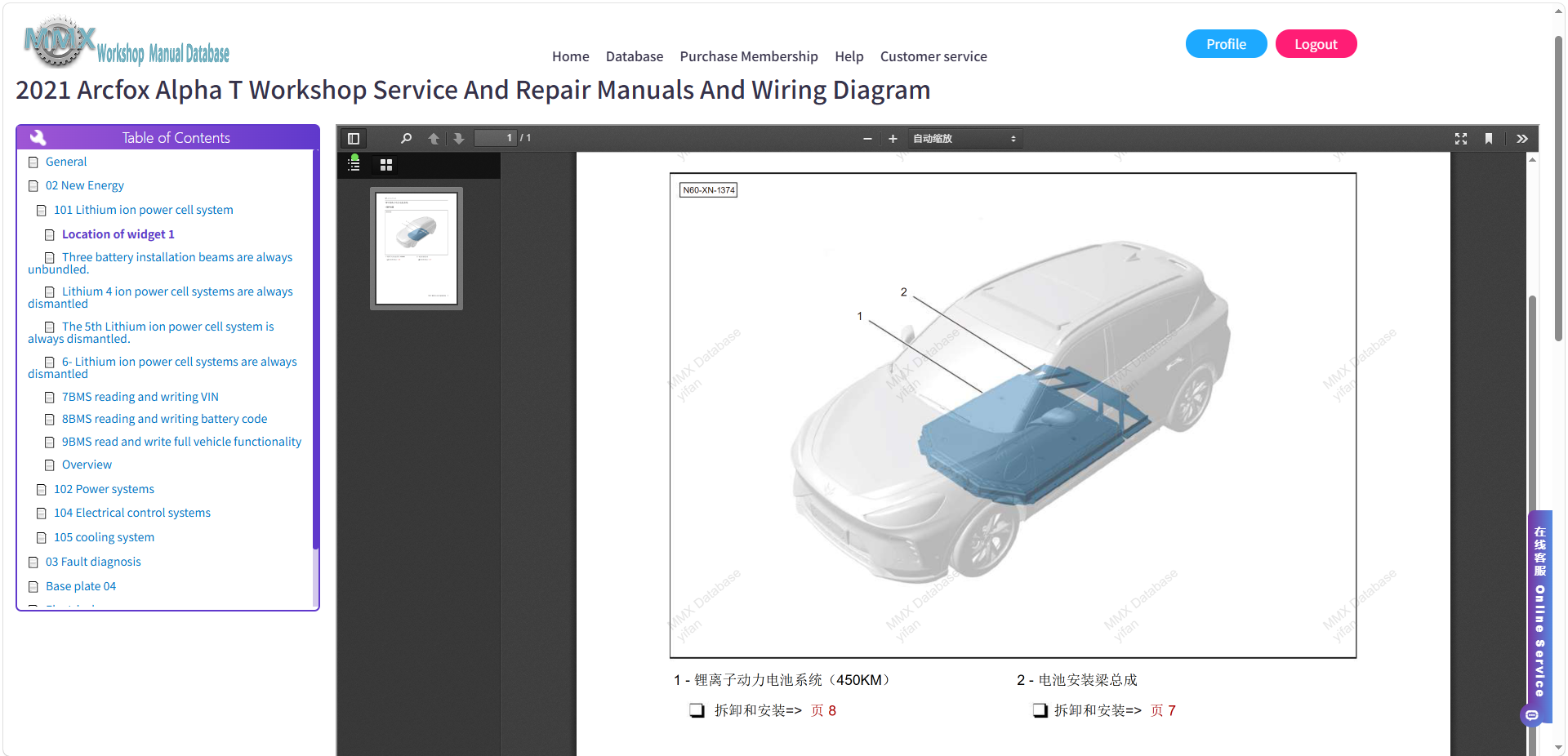Open Purchase Membership page
The width and height of the screenshot is (1568, 756).
[749, 56]
